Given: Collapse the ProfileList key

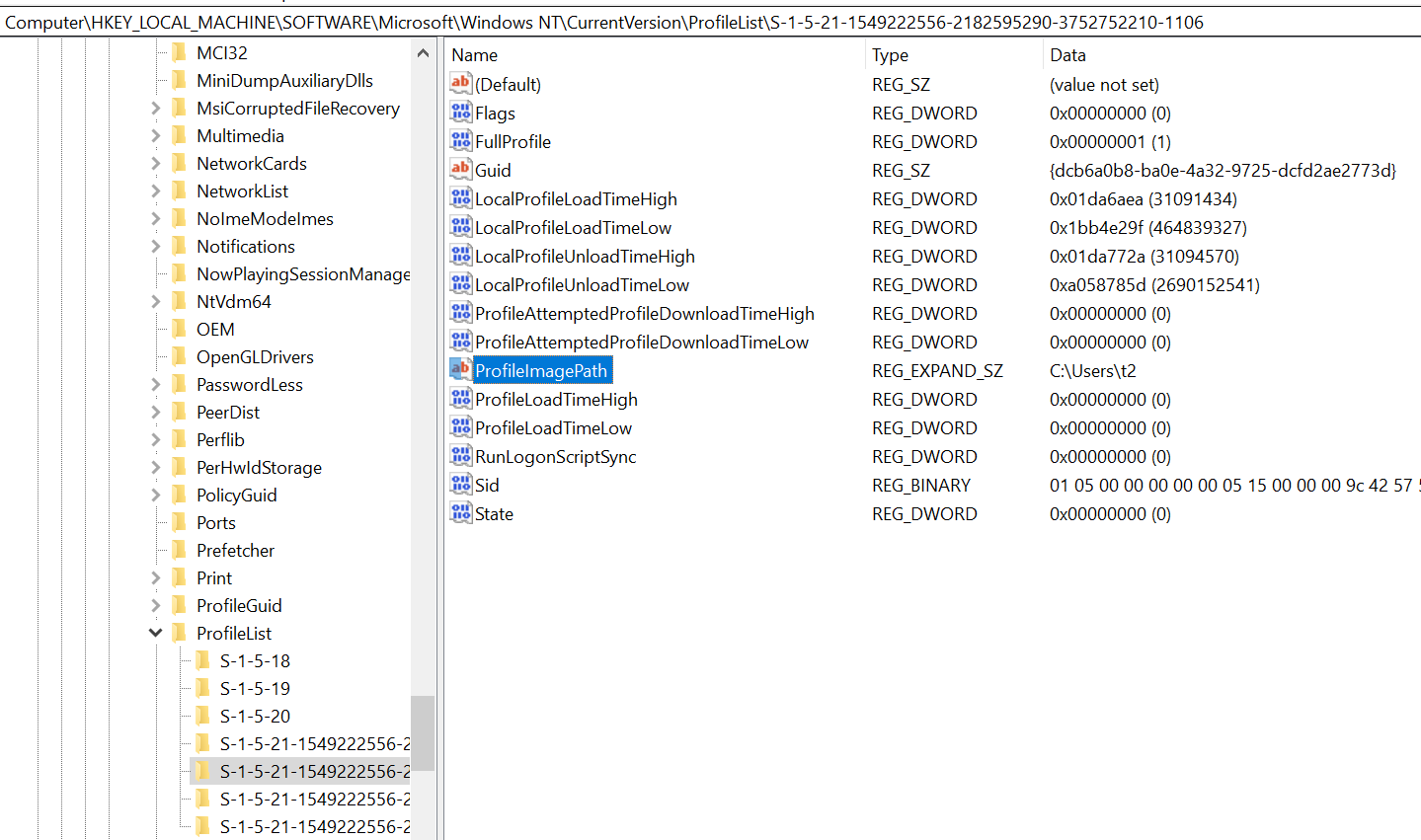Looking at the screenshot, I should [155, 633].
